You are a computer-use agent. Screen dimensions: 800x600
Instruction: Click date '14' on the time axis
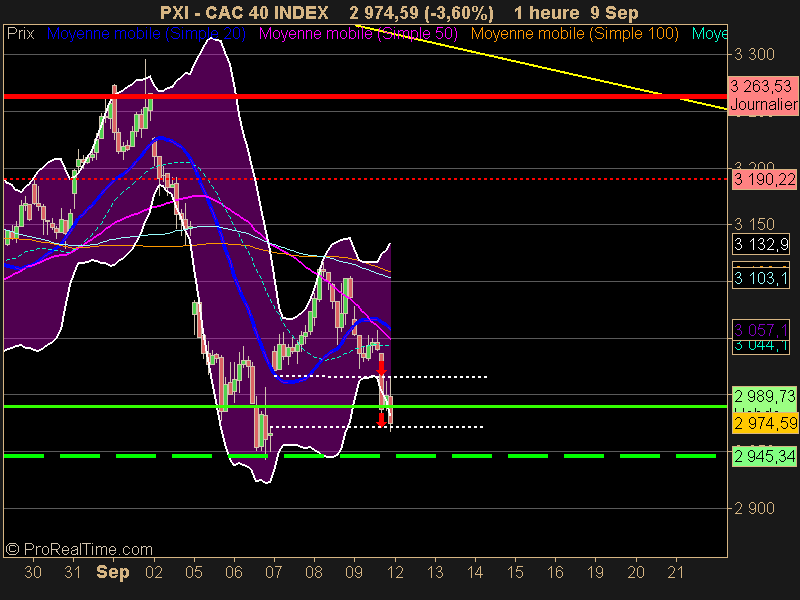pos(475,572)
